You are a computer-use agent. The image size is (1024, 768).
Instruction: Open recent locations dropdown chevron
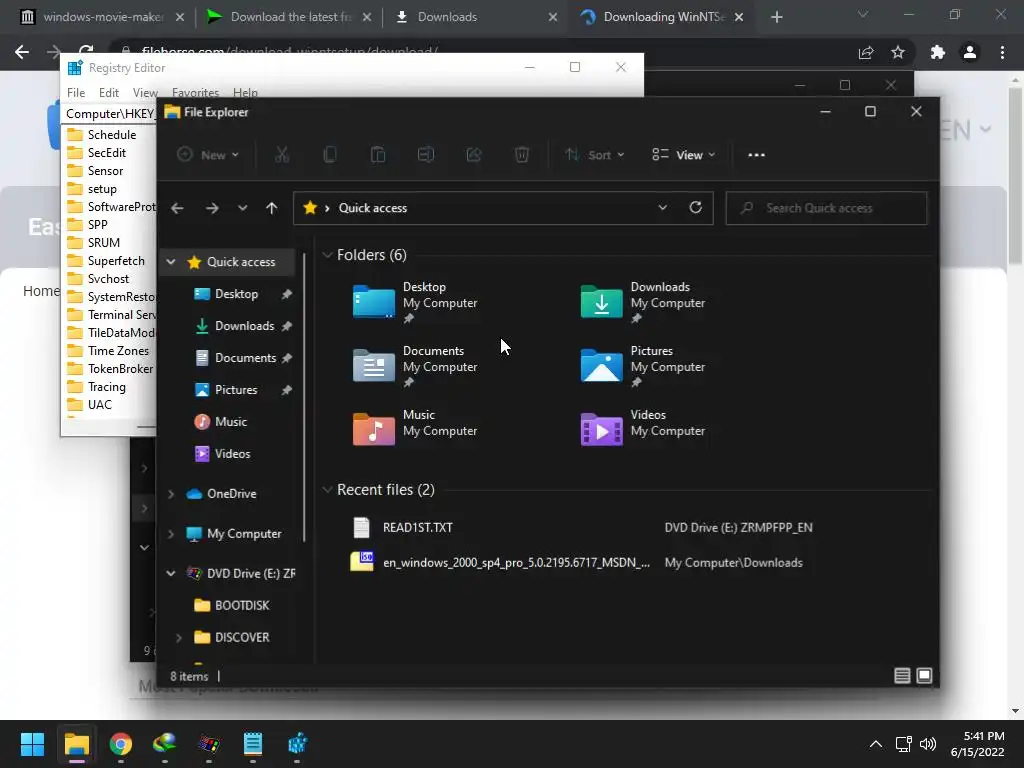242,208
